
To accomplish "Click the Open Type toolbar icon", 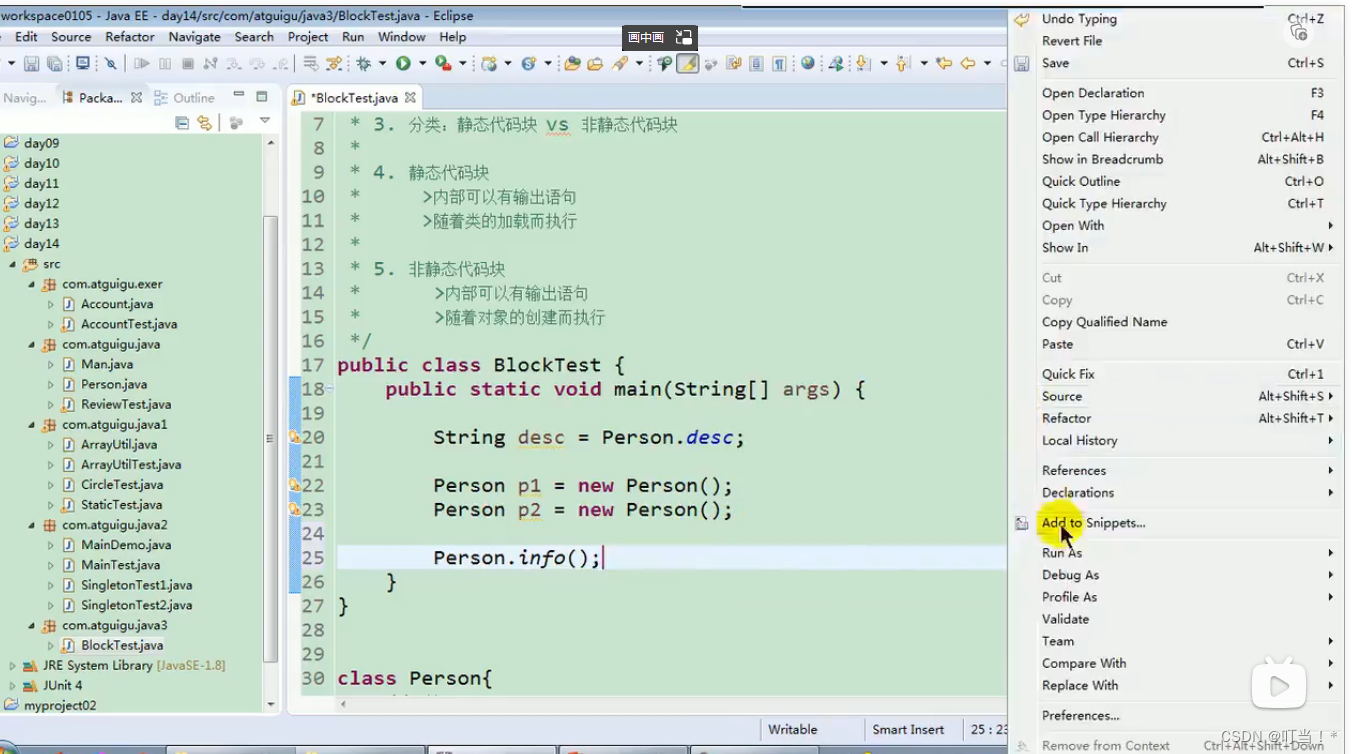I will (x=572, y=63).
